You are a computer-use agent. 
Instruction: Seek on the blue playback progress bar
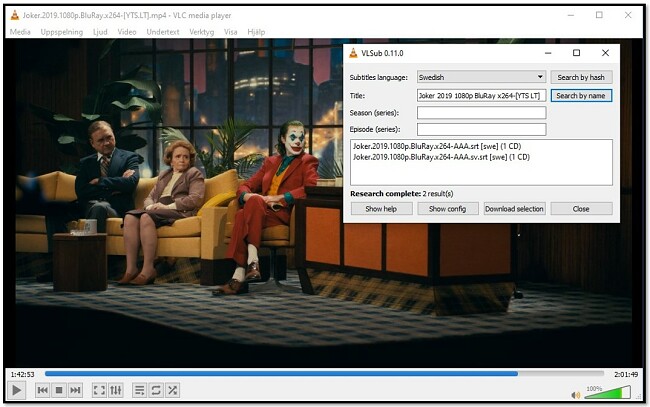pos(324,374)
